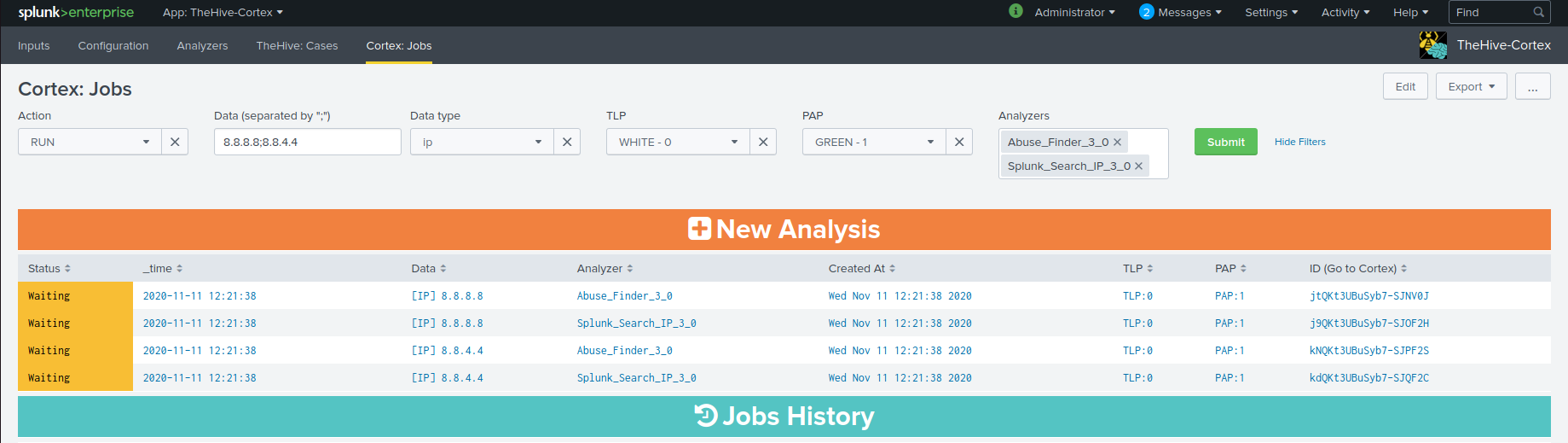Select the Cortex: Jobs tab
The width and height of the screenshot is (1568, 443).
pyautogui.click(x=399, y=45)
